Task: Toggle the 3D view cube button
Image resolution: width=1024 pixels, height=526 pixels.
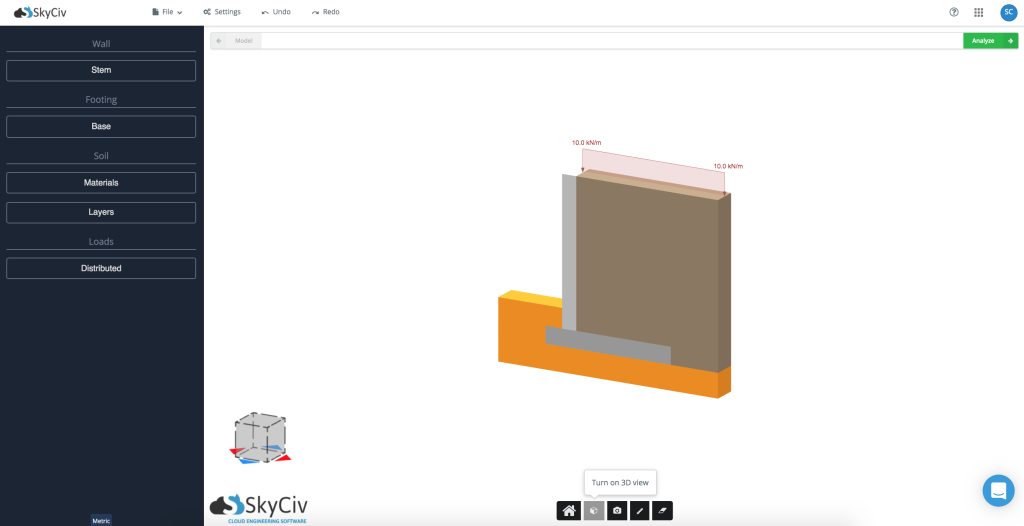Action: (x=594, y=510)
